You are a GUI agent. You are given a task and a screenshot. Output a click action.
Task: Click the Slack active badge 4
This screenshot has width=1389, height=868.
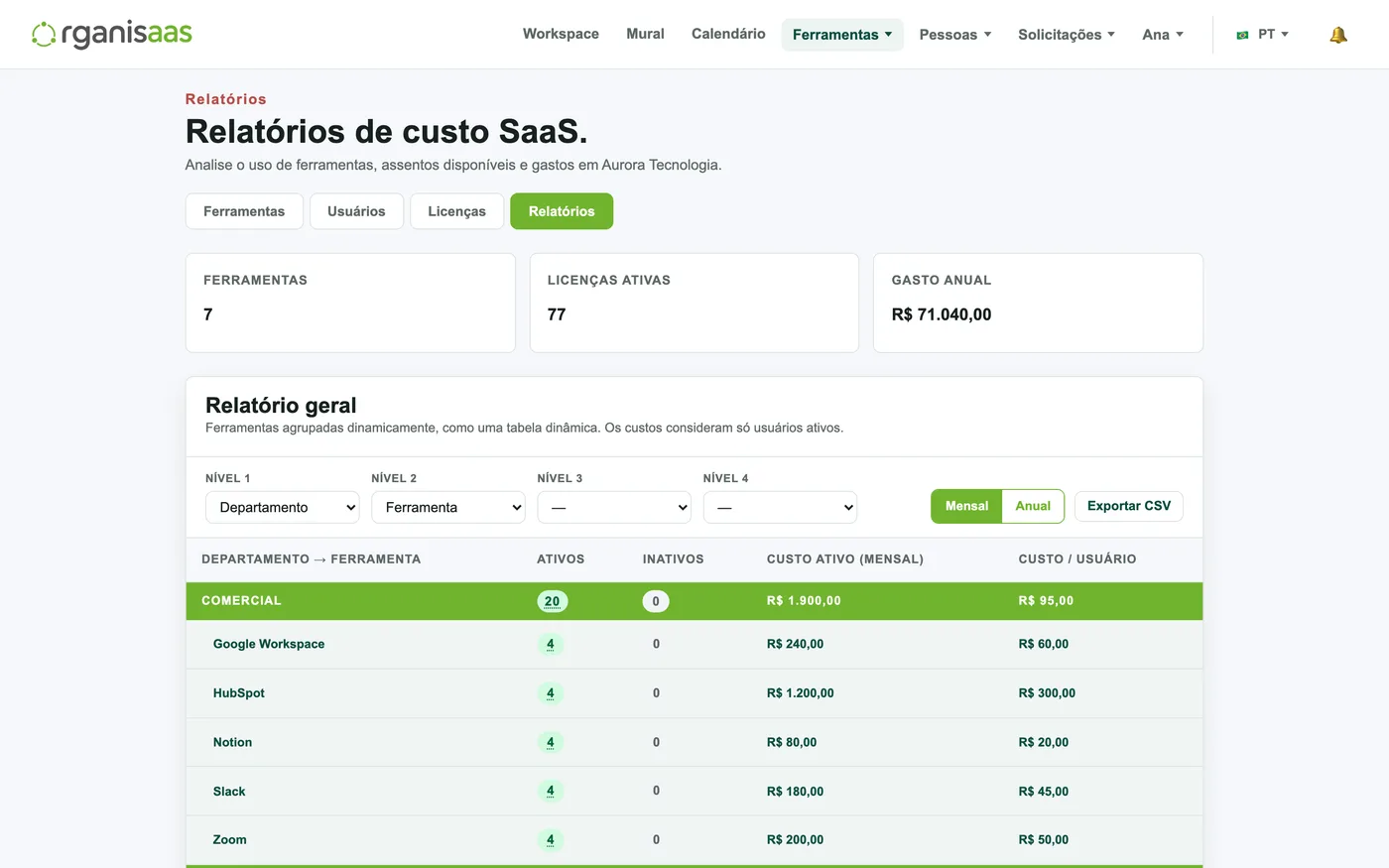(x=551, y=792)
